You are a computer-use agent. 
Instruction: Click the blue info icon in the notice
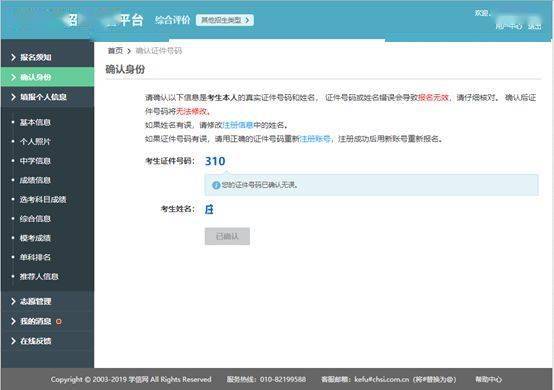(x=216, y=185)
